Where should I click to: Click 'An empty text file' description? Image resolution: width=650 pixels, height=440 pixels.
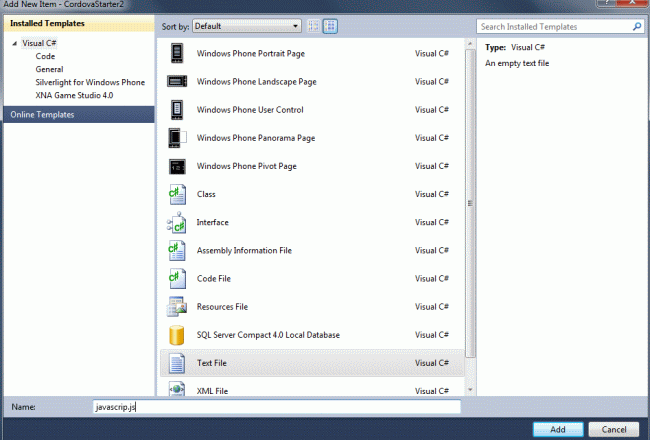coord(517,63)
